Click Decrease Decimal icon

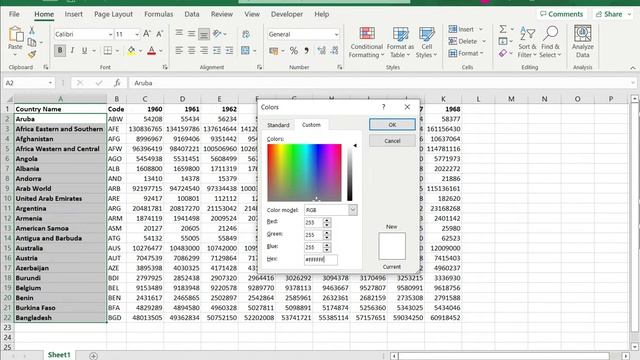(334, 51)
